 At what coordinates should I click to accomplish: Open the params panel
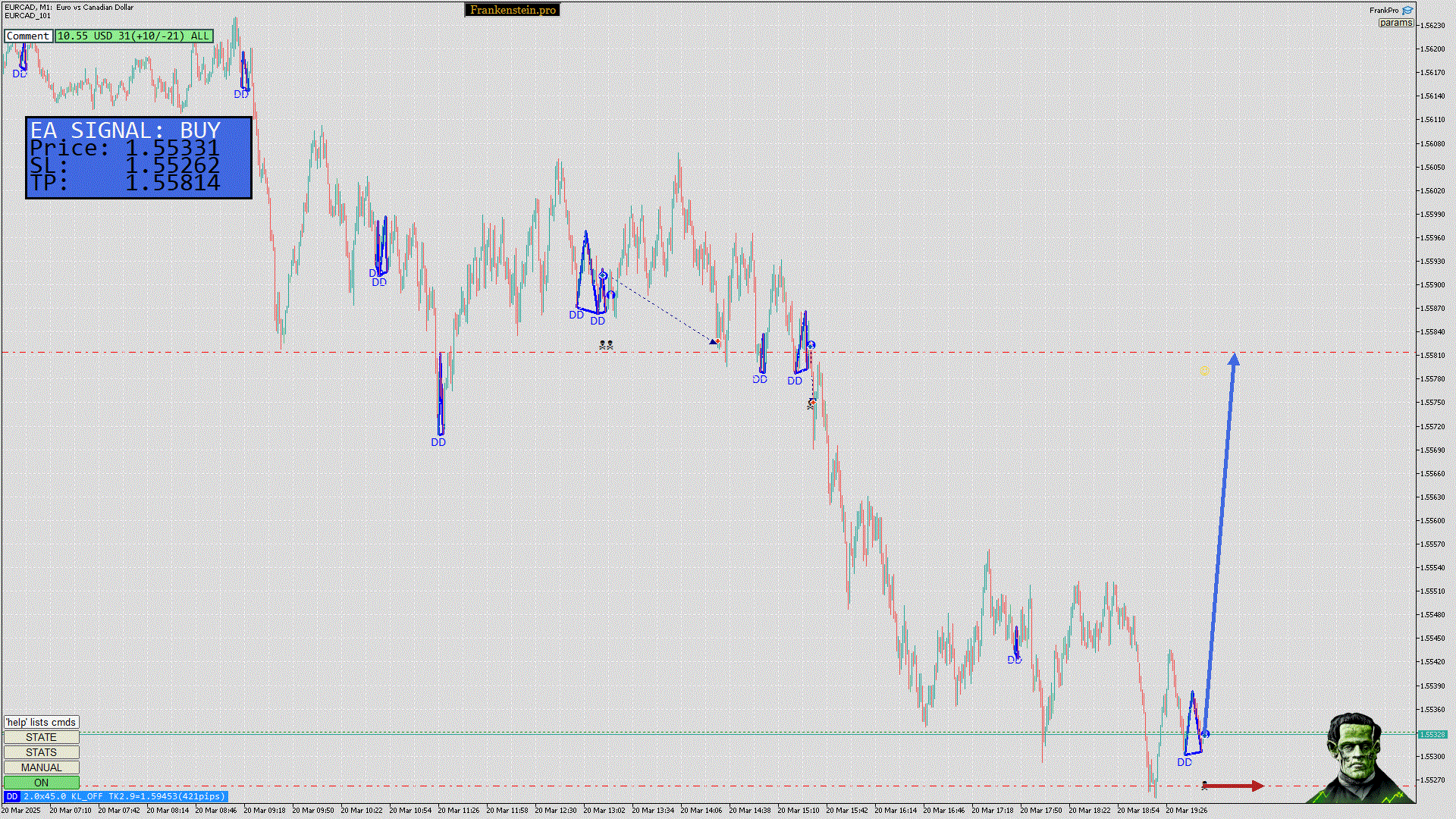click(x=1395, y=23)
